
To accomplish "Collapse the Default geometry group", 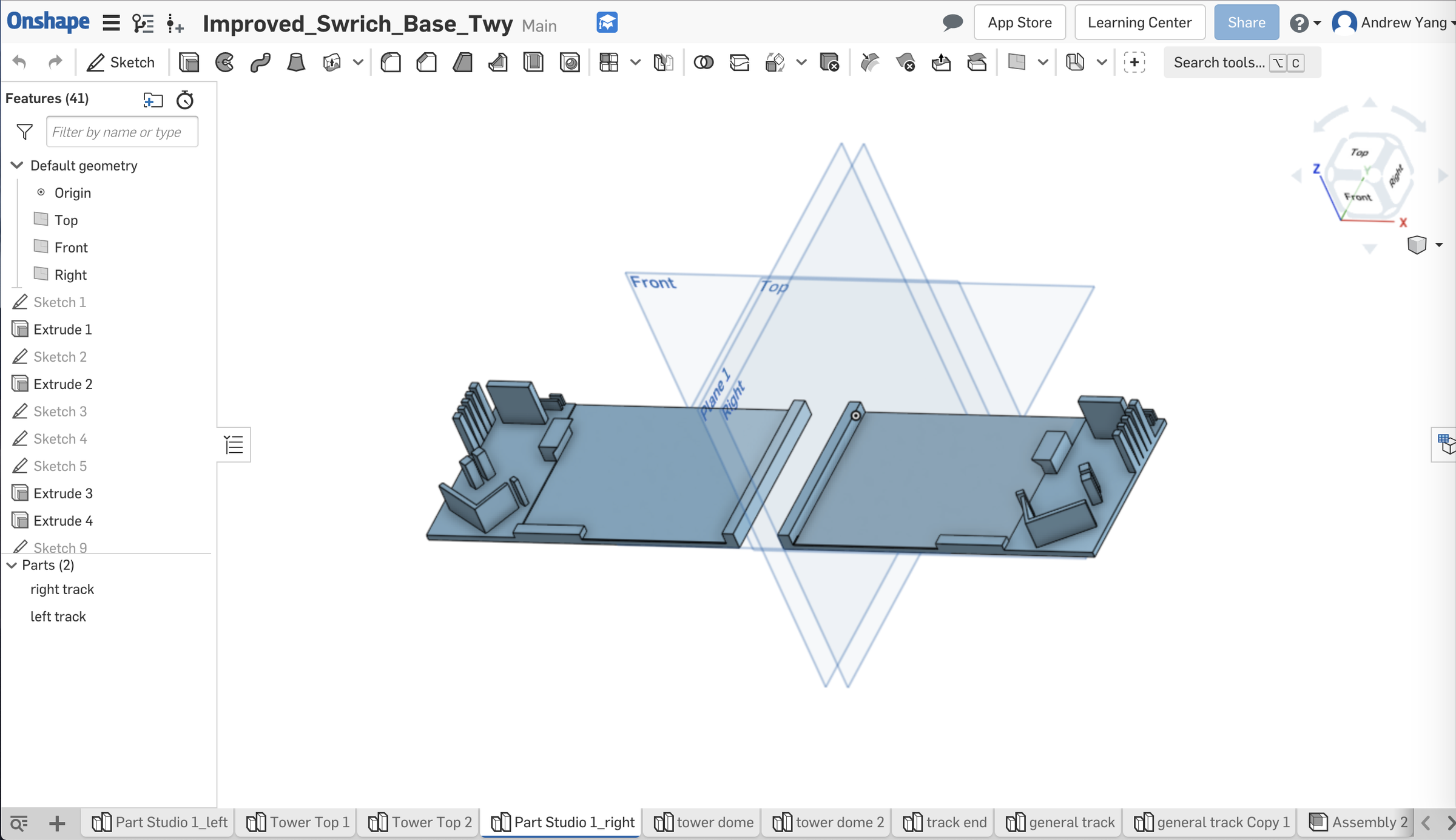I will (x=16, y=165).
